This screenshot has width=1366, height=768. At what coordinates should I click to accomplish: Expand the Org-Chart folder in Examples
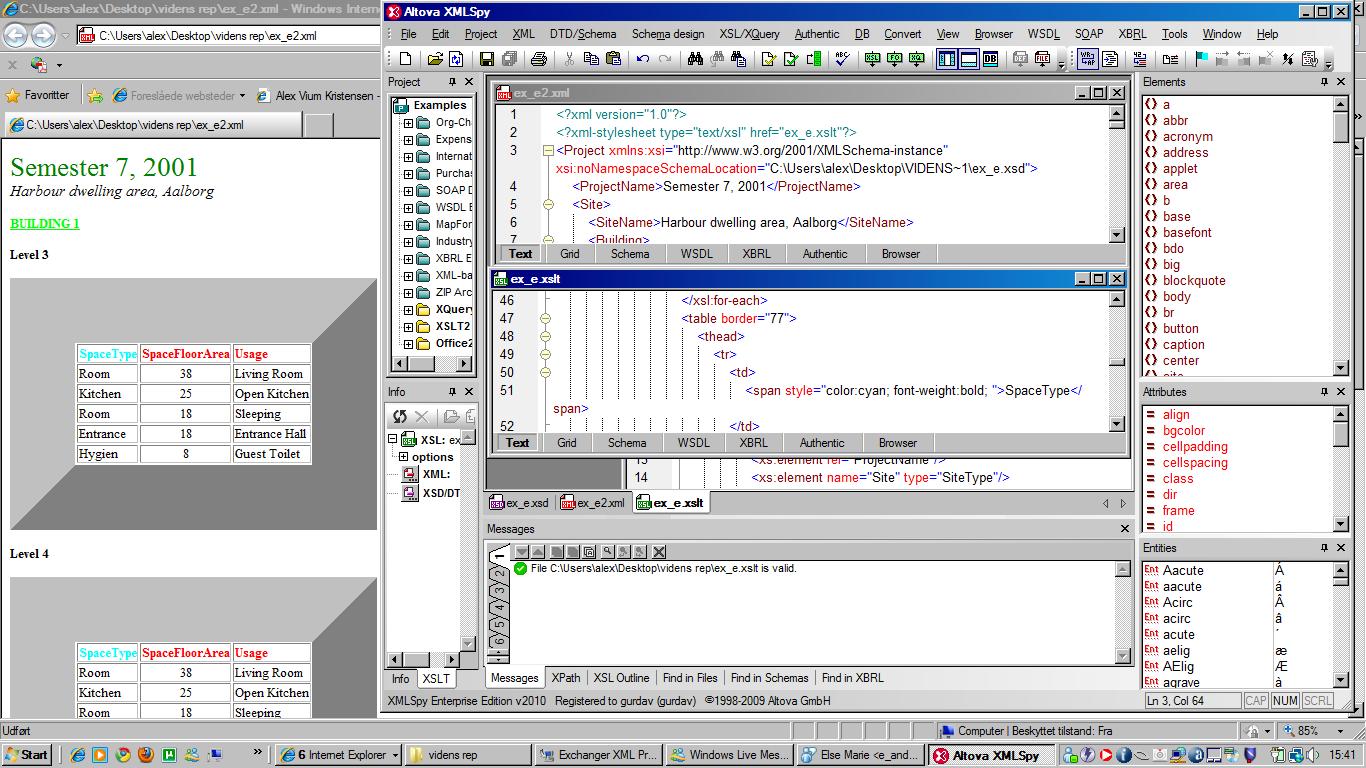point(408,123)
